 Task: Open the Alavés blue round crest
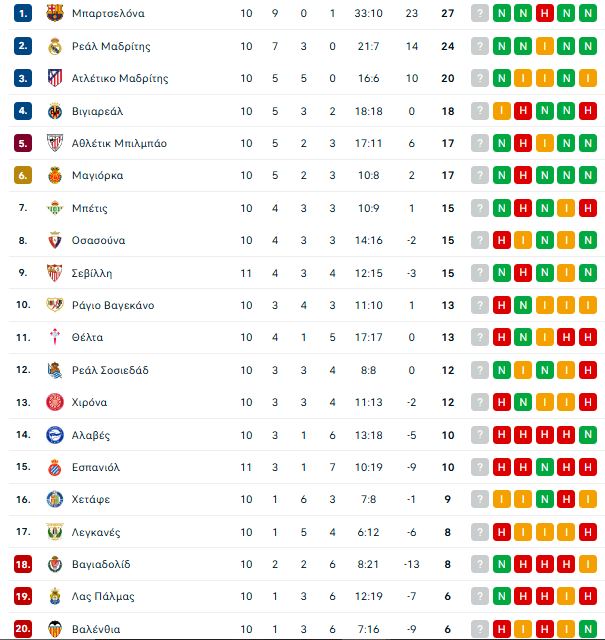click(x=55, y=435)
